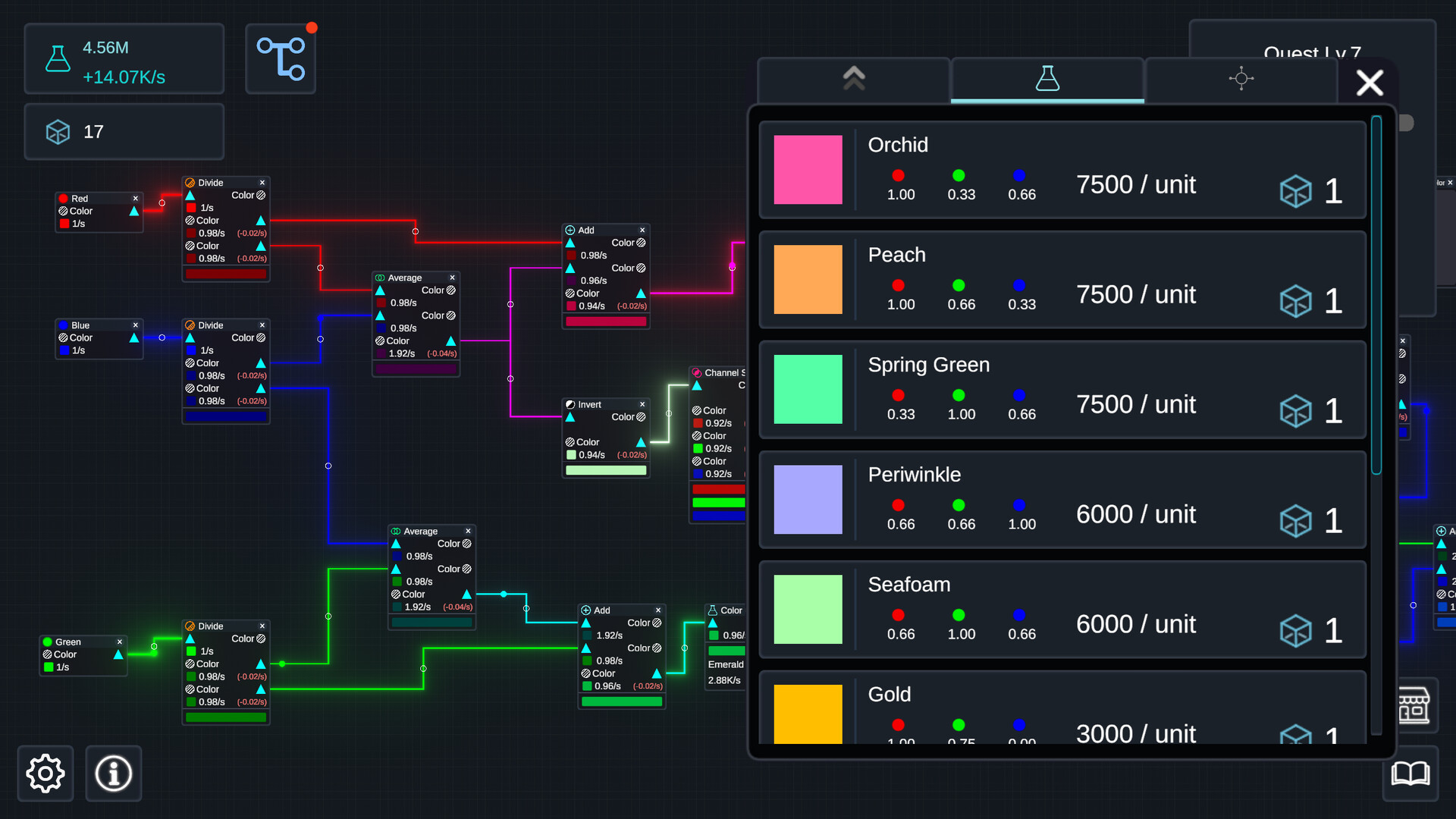Screen dimensions: 1456x819
Task: Open the info button
Action: pos(114,773)
